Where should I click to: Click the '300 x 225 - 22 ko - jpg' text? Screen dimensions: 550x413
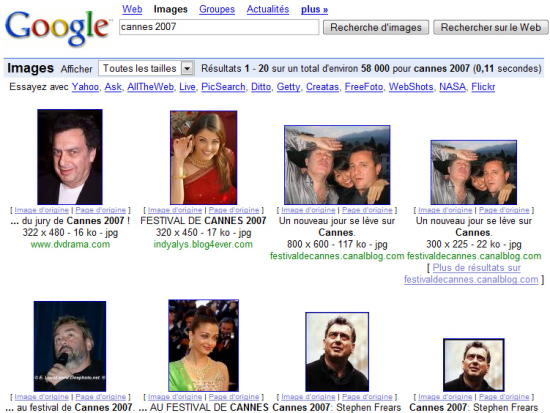(474, 244)
